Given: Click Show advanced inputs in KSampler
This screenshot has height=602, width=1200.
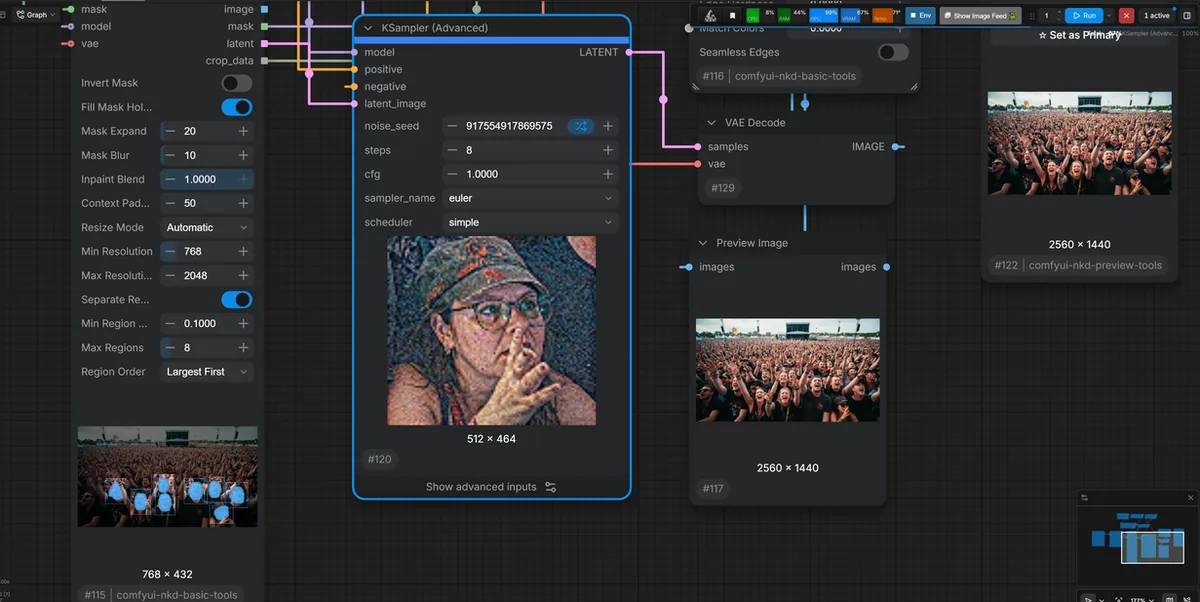Looking at the screenshot, I should [481, 487].
